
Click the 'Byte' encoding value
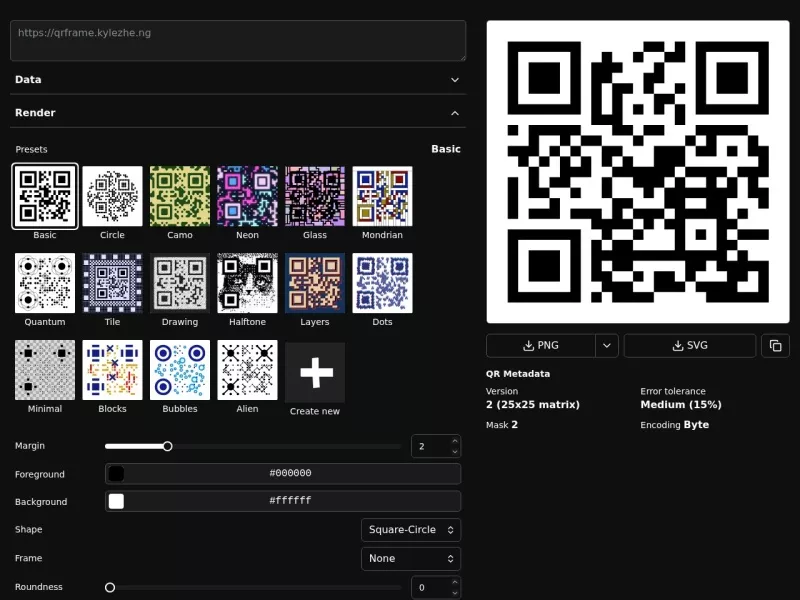[x=696, y=425]
